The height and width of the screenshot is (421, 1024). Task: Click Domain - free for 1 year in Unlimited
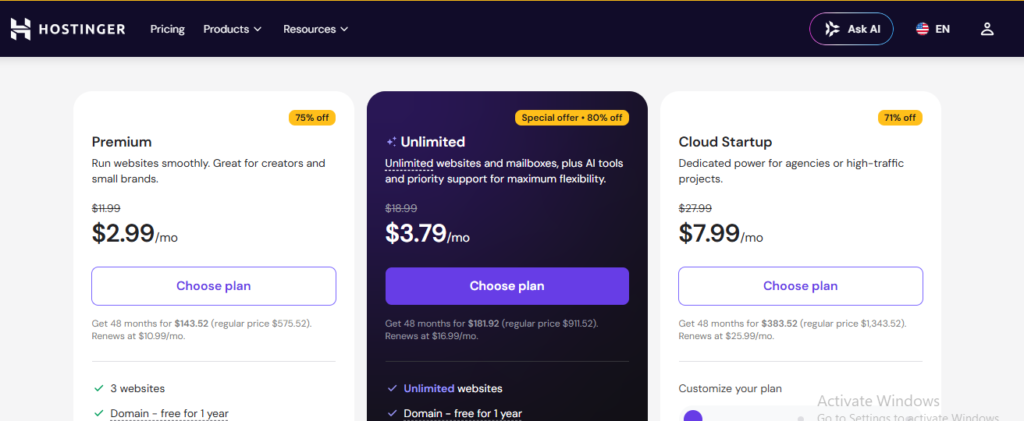coord(463,413)
